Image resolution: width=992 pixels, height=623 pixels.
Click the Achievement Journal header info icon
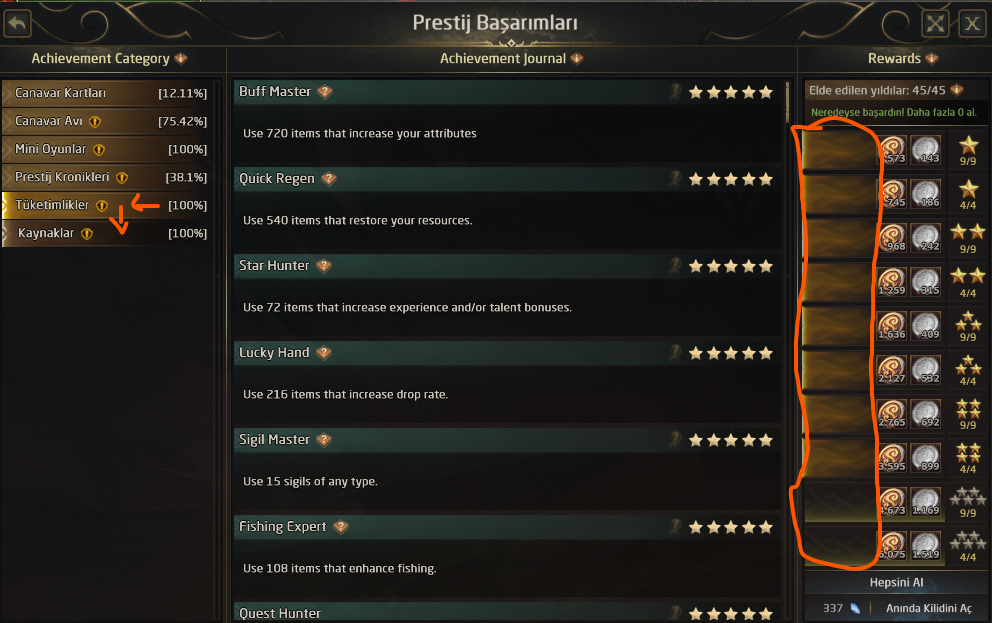tap(577, 59)
